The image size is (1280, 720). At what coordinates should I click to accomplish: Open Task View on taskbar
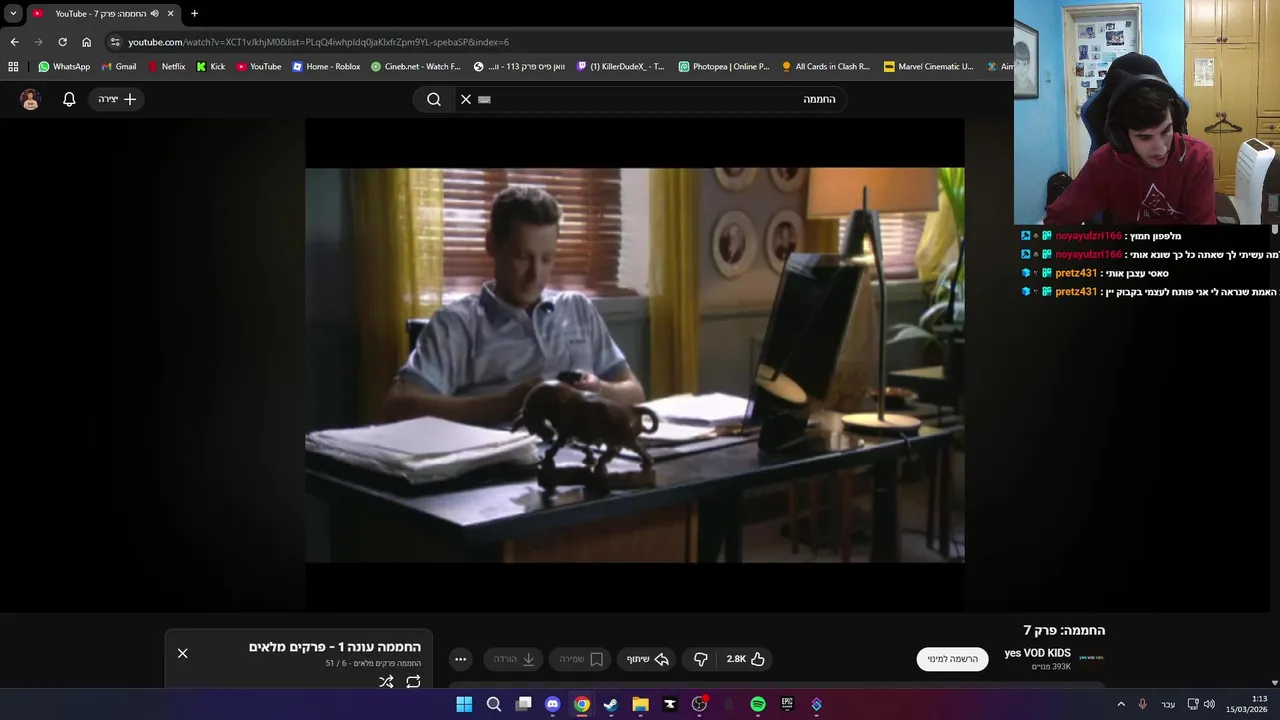click(523, 704)
